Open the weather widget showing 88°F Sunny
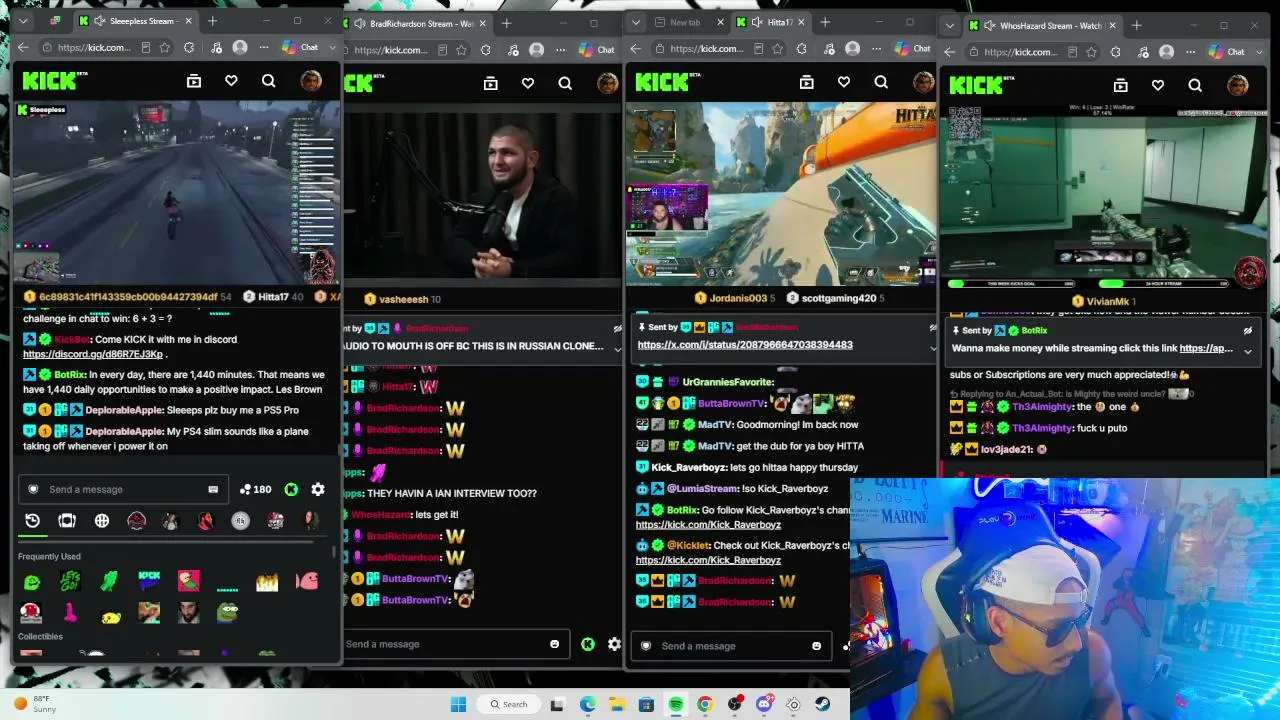1280x720 pixels. click(x=34, y=704)
